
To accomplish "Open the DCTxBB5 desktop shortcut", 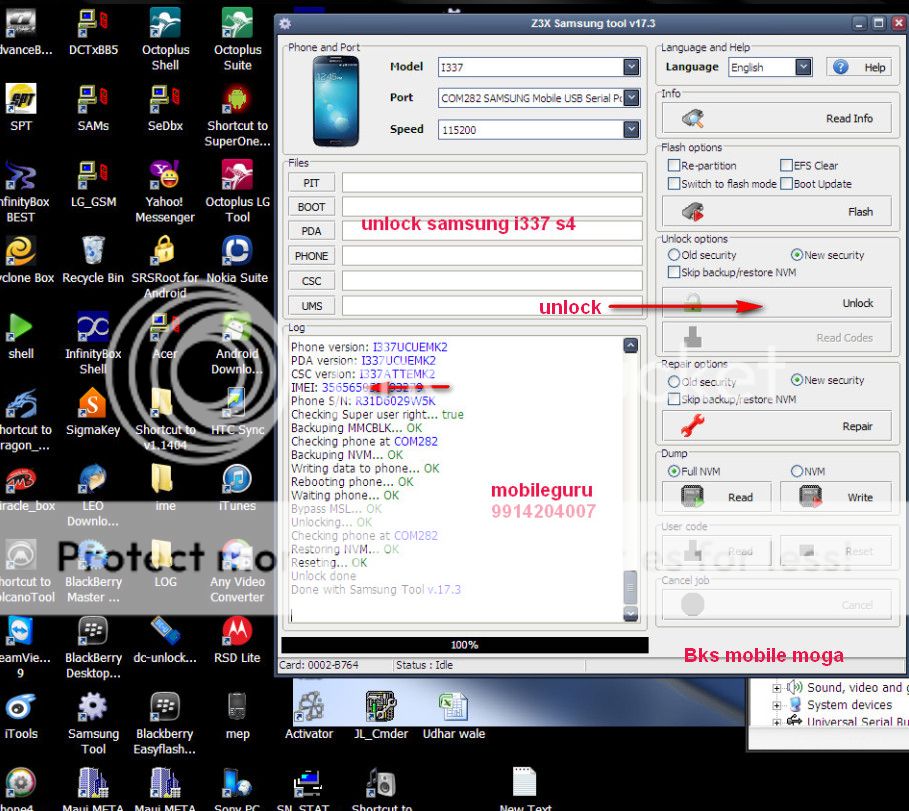I will point(93,32).
